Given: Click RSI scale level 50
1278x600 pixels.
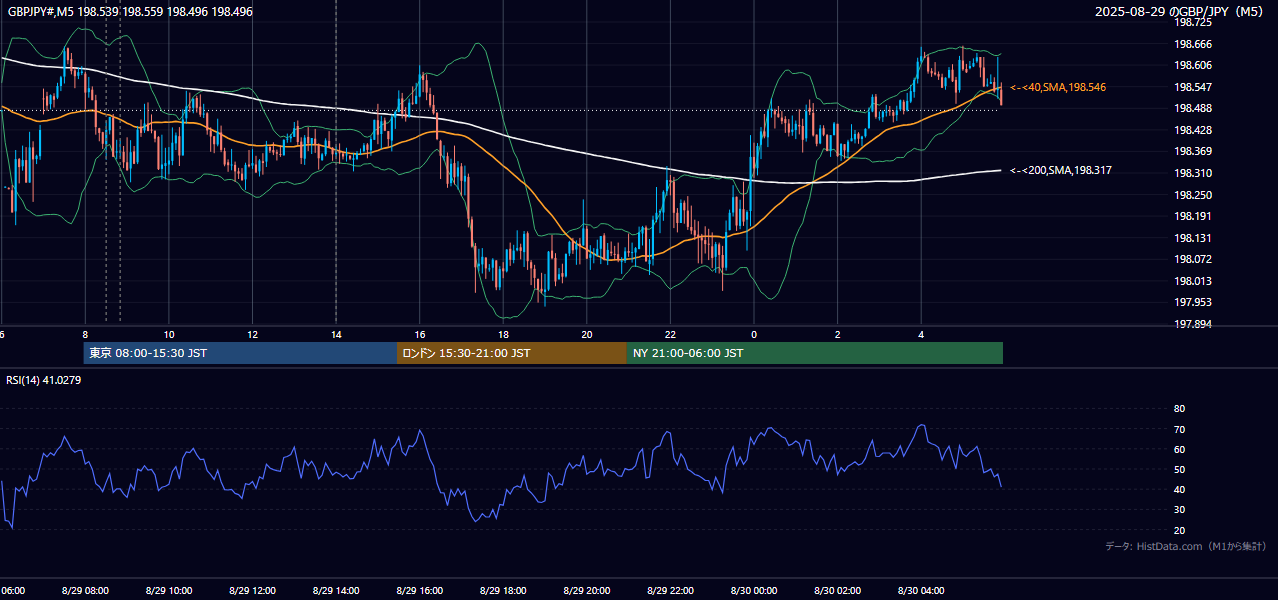Looking at the screenshot, I should pyautogui.click(x=1179, y=470).
